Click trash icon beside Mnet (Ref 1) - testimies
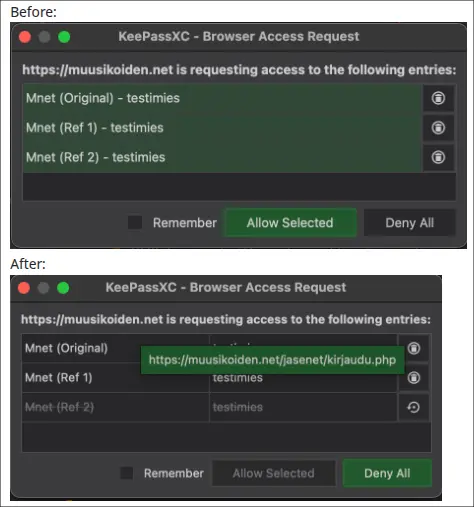Image resolution: width=474 pixels, height=507 pixels. [x=438, y=127]
